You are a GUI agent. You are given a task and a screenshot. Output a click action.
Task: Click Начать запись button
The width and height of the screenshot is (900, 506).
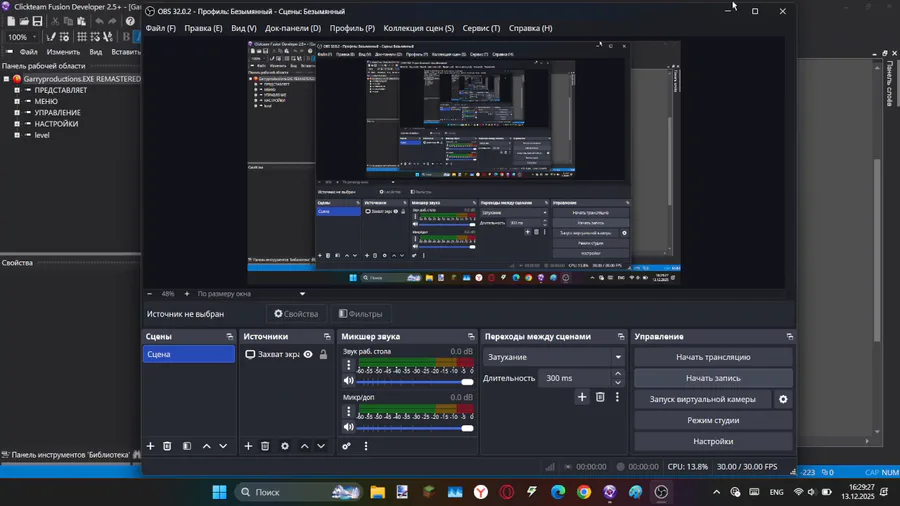tap(713, 378)
